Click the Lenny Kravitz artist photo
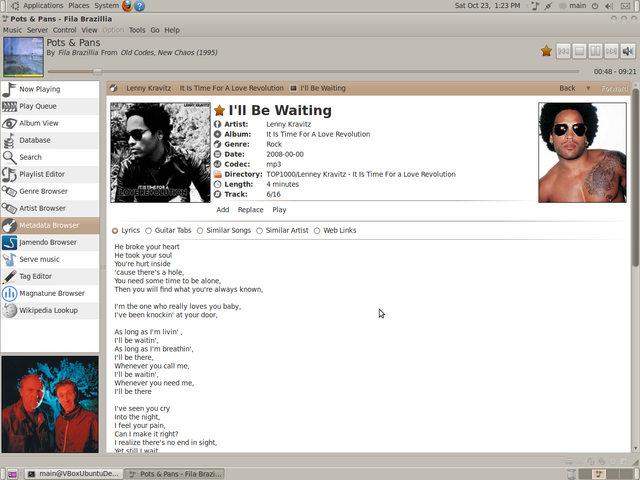The height and width of the screenshot is (480, 640). pos(582,152)
